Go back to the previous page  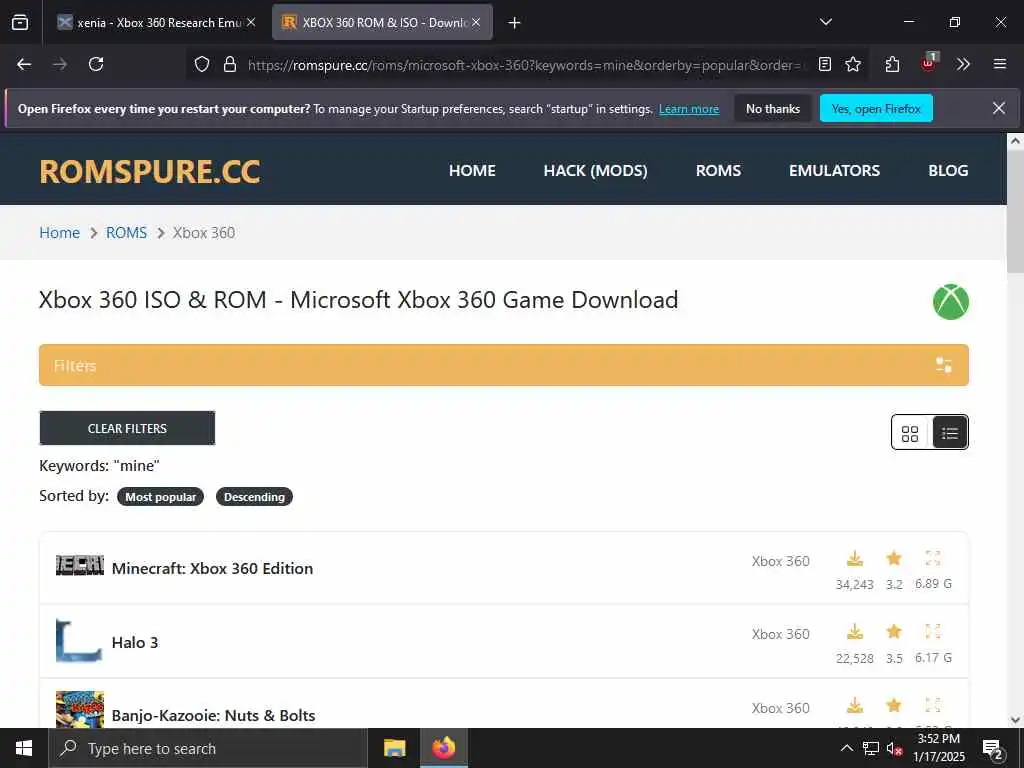tap(24, 64)
